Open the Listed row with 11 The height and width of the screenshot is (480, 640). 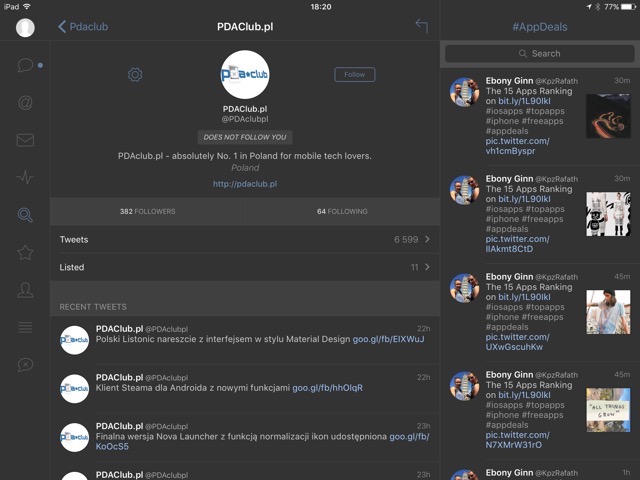(245, 267)
